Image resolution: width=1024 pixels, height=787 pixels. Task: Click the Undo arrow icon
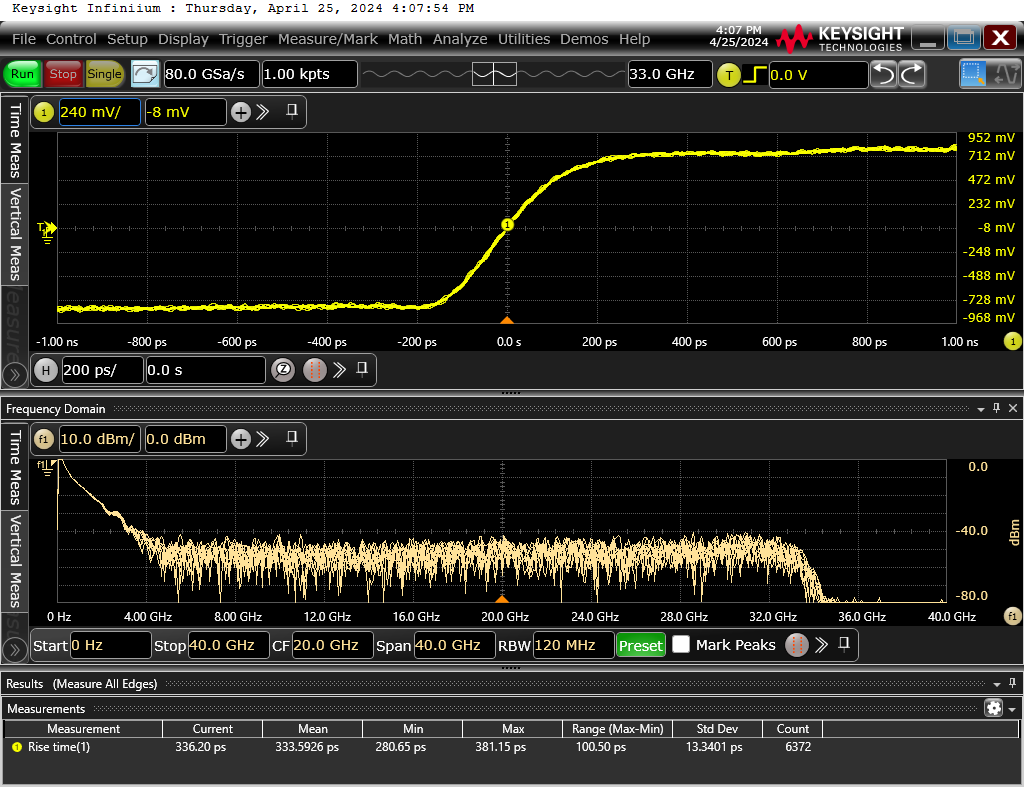tap(884, 74)
